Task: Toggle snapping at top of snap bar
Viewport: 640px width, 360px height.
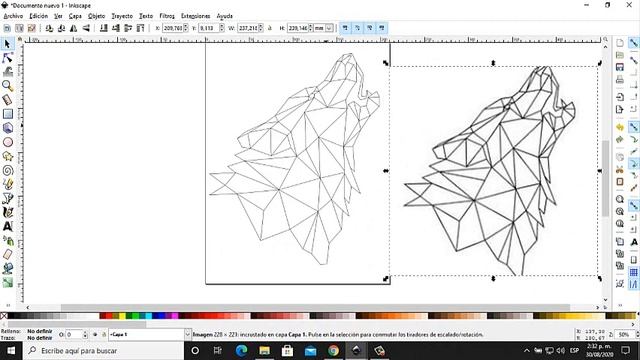Action: 633,43
